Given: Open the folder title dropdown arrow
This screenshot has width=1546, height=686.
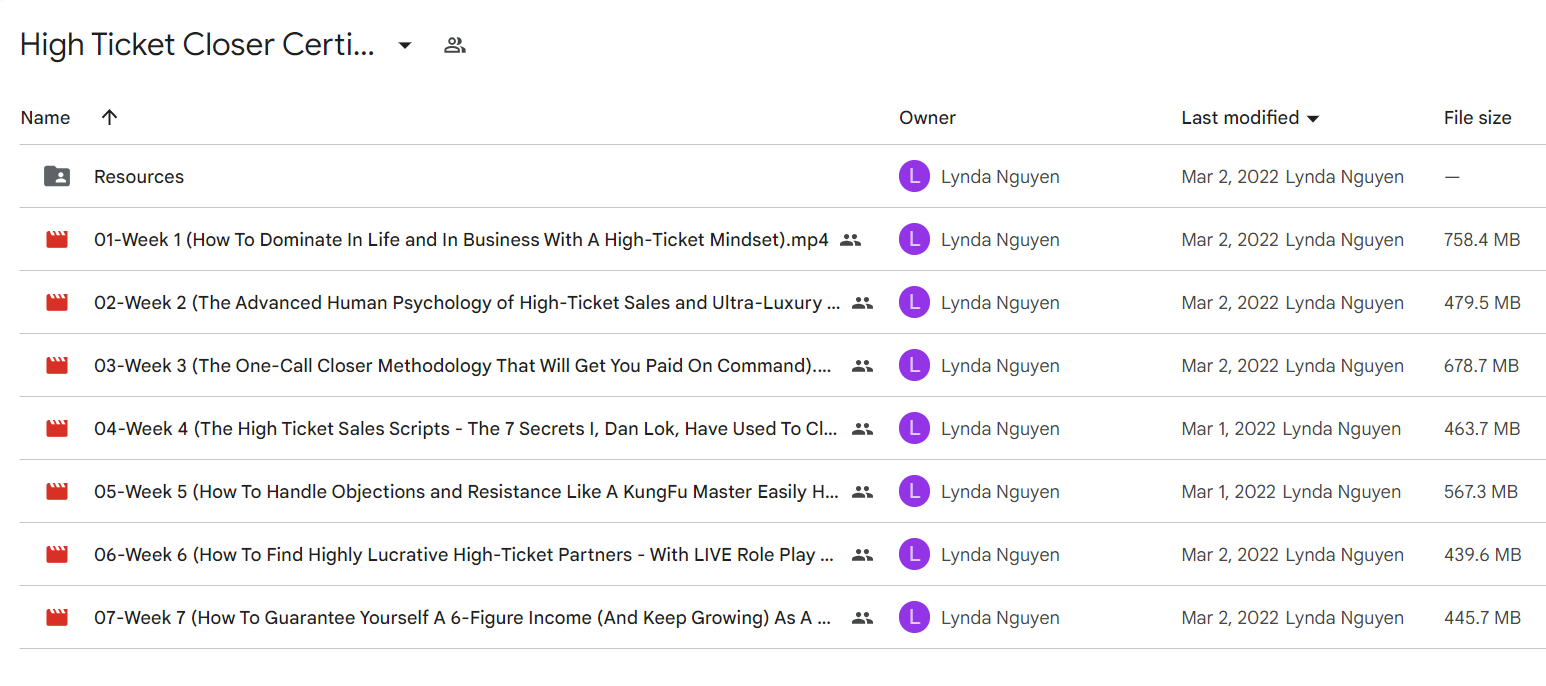Looking at the screenshot, I should pos(405,45).
